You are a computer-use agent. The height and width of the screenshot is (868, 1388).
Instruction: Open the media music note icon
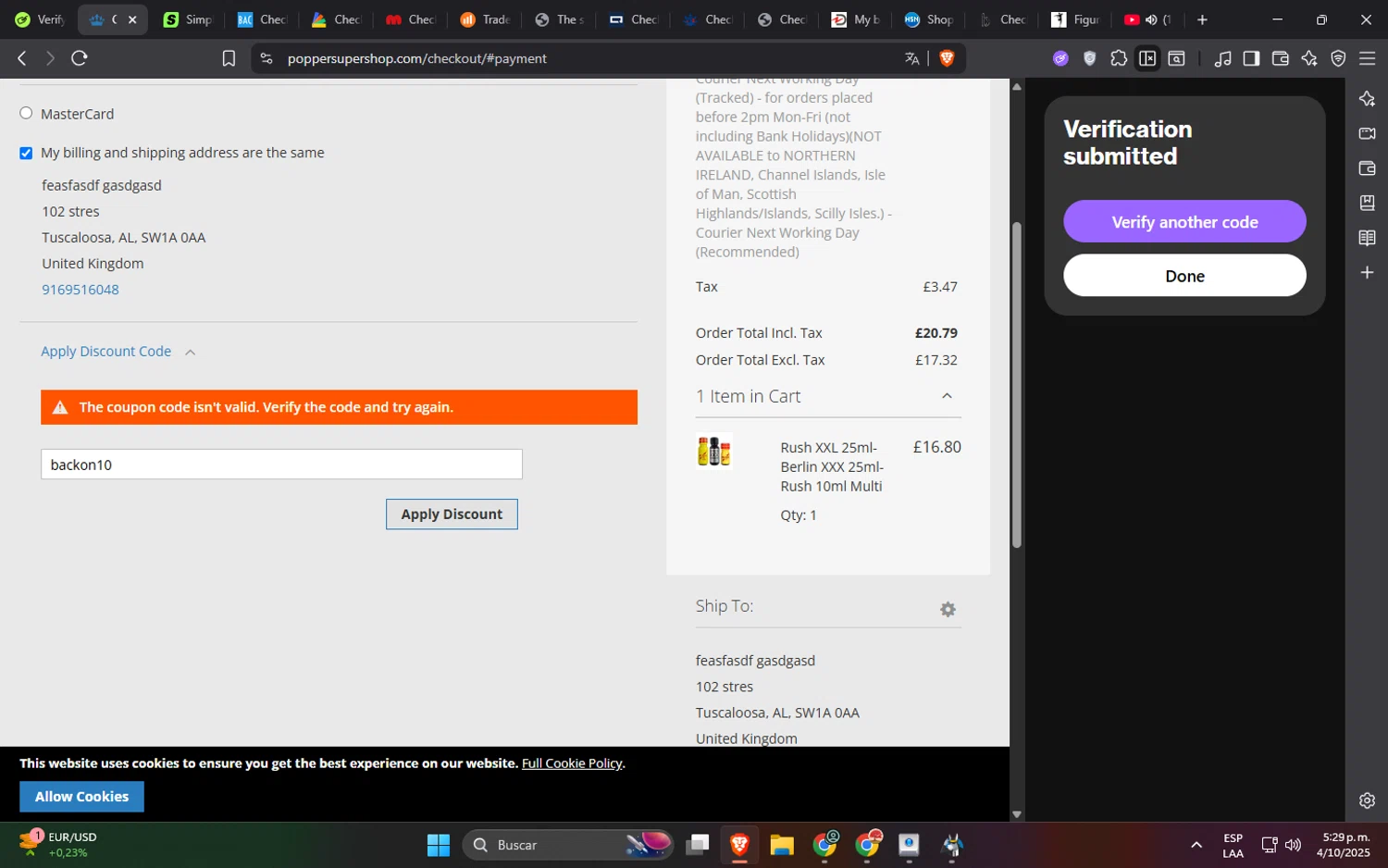(1222, 58)
